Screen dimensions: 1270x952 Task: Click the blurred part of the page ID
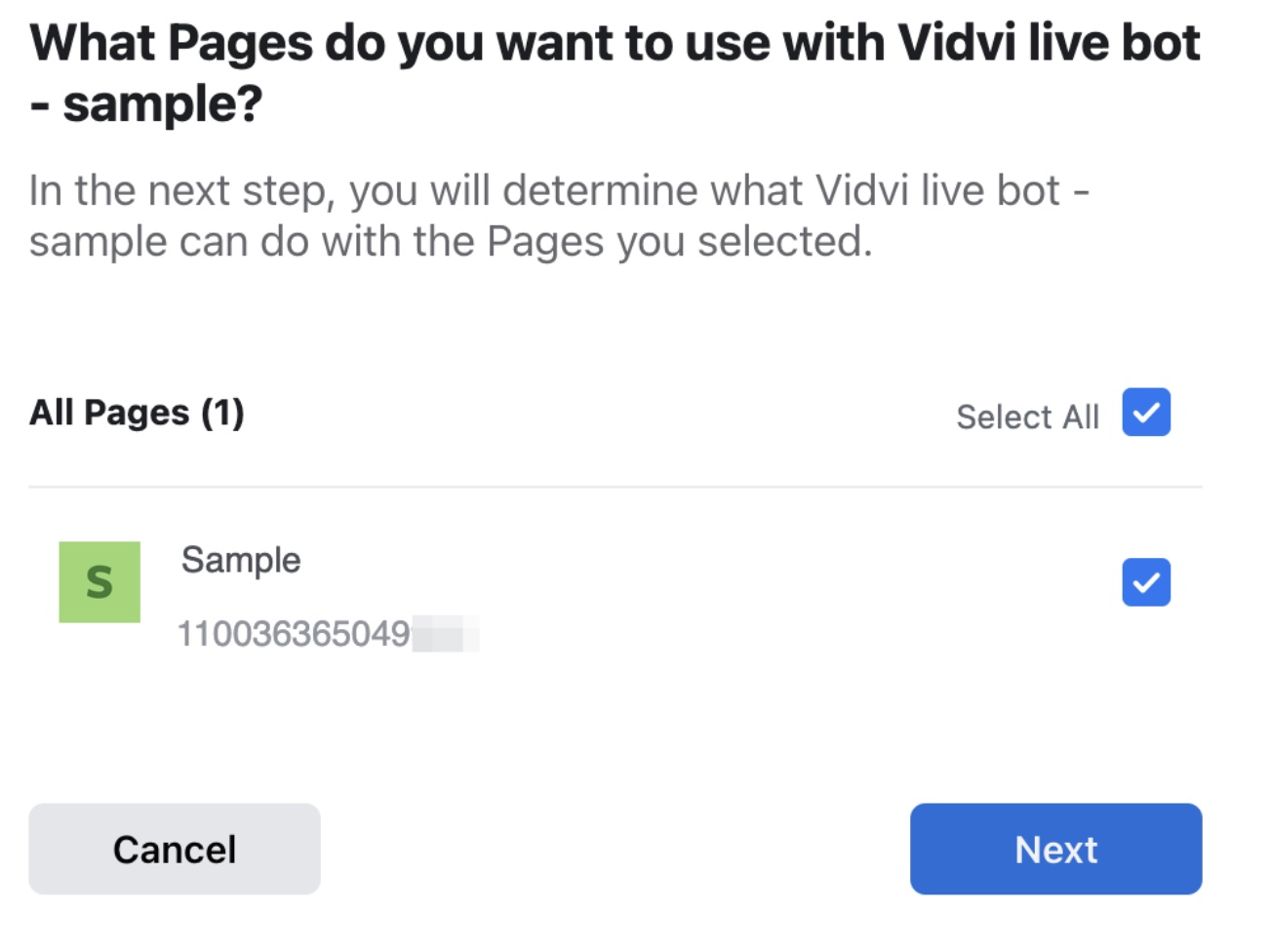coord(445,634)
